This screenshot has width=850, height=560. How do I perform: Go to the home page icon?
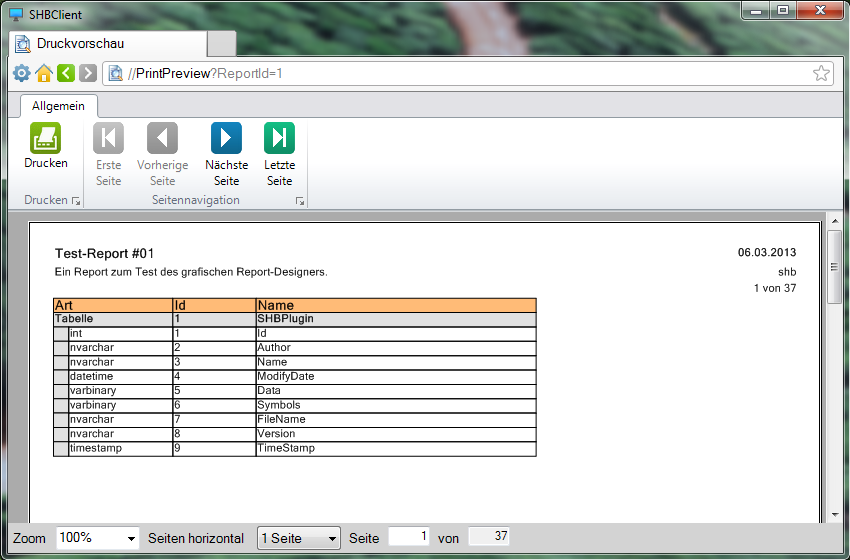(44, 73)
